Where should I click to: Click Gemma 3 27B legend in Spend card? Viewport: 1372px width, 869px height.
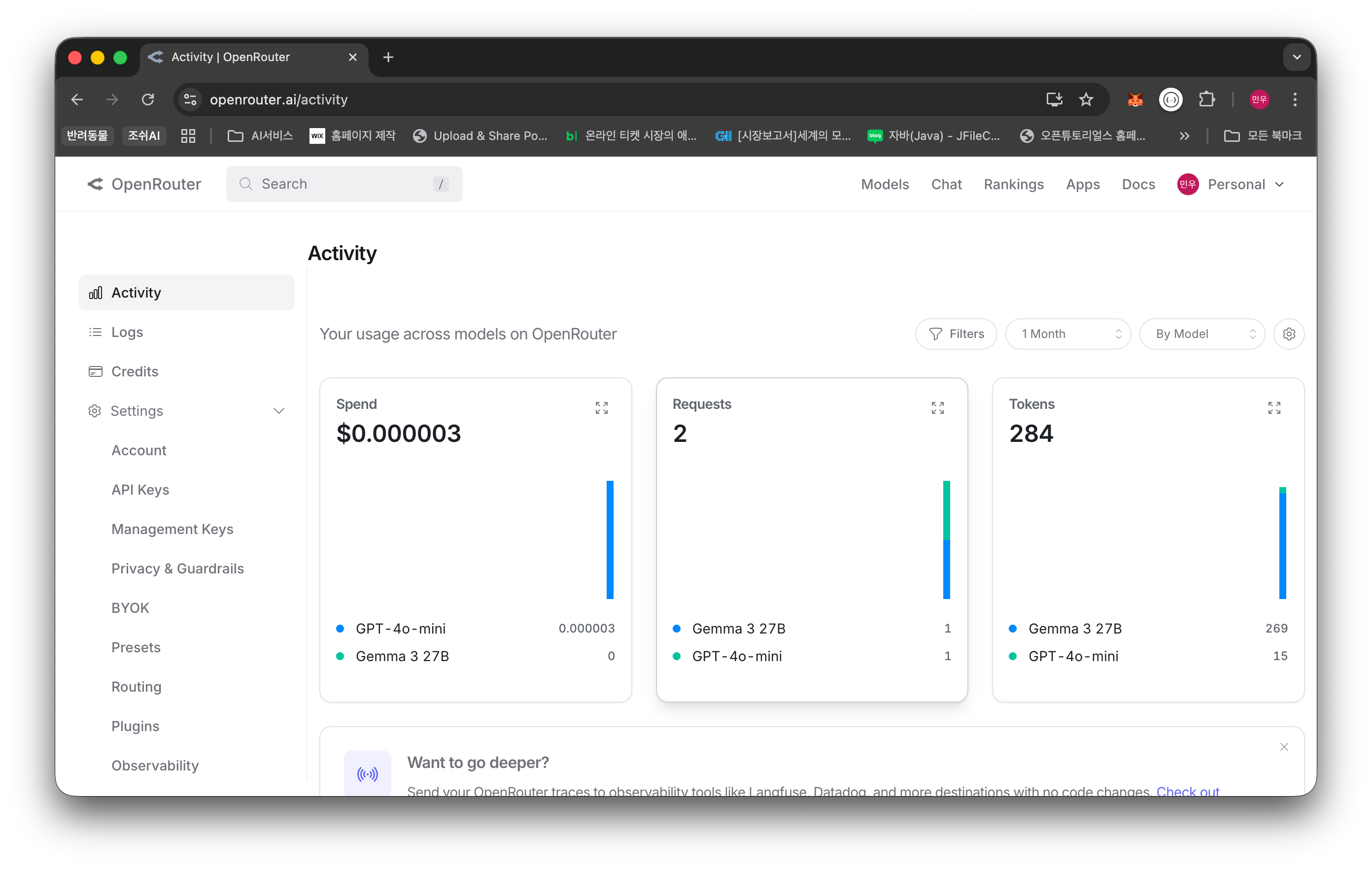pyautogui.click(x=402, y=656)
